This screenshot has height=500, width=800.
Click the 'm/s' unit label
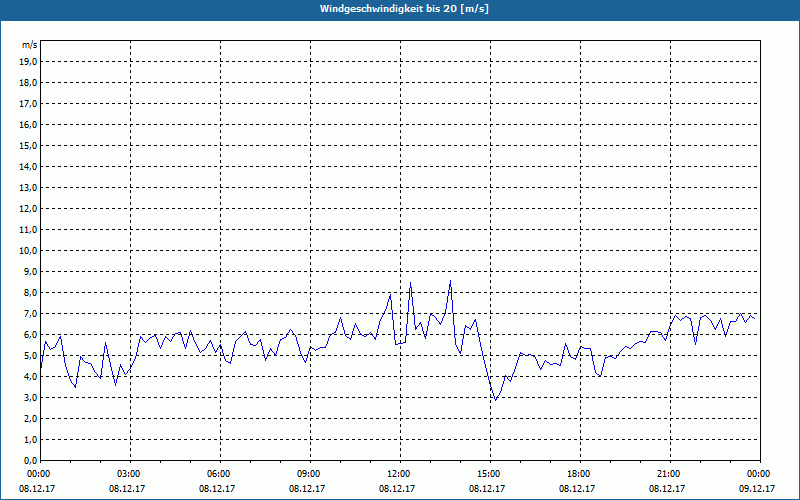pos(30,45)
